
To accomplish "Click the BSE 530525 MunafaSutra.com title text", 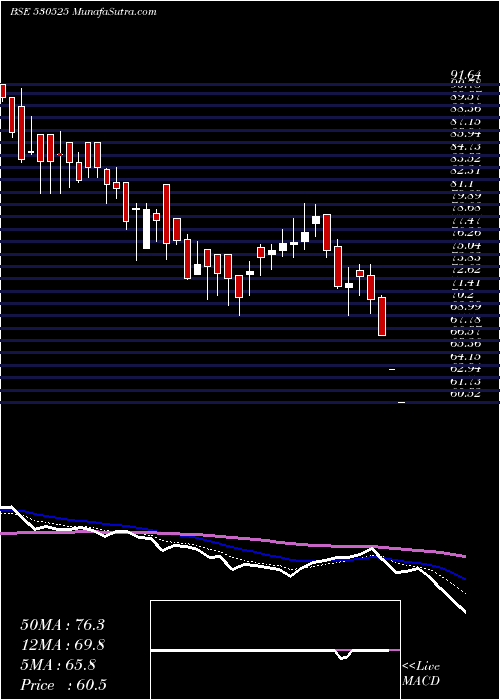I will [x=83, y=12].
